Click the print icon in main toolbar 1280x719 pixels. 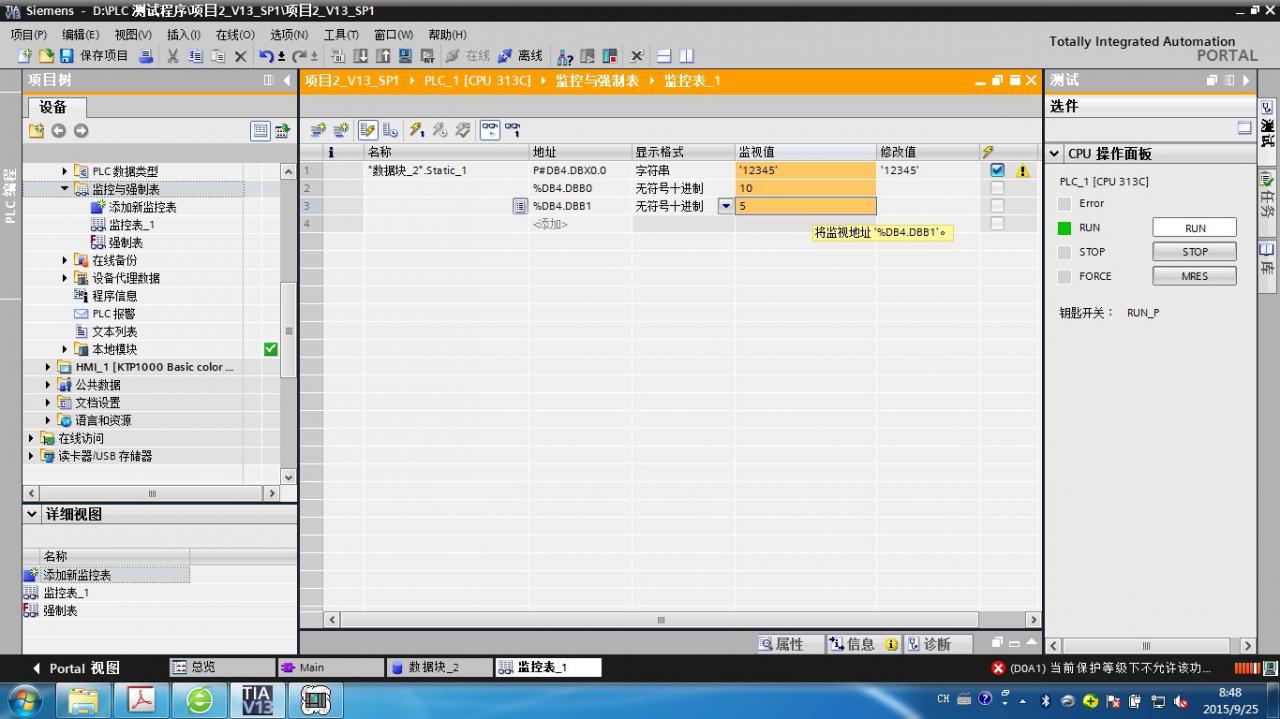pyautogui.click(x=146, y=56)
